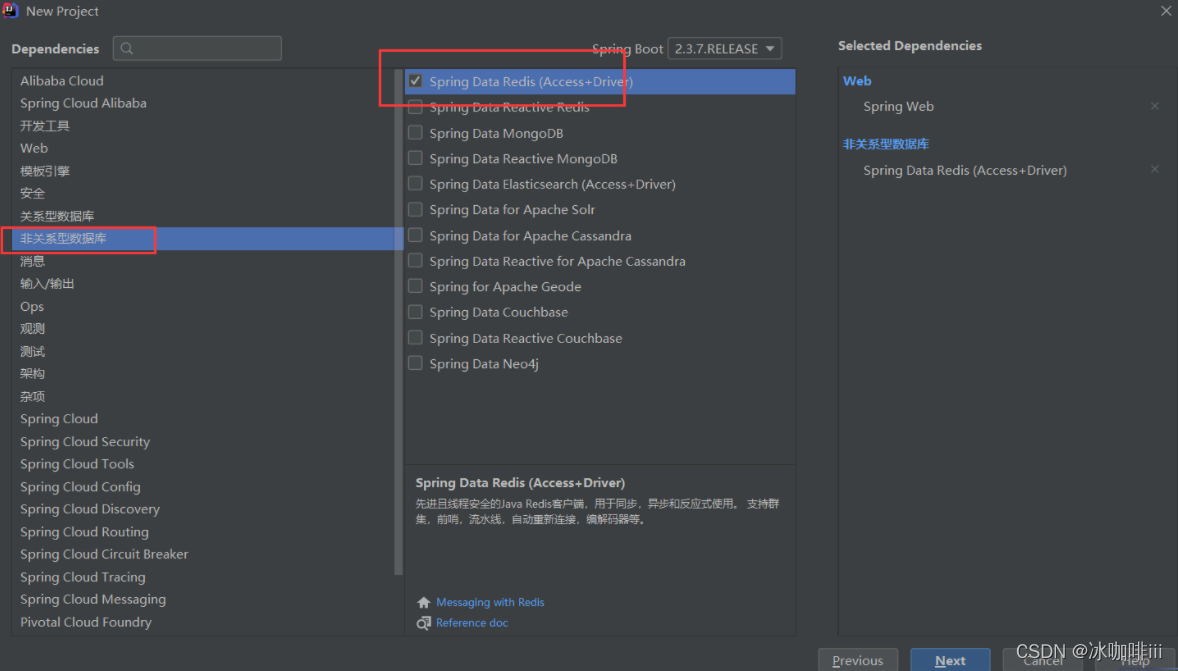
Task: Click the search magnifier icon
Action: (x=127, y=48)
